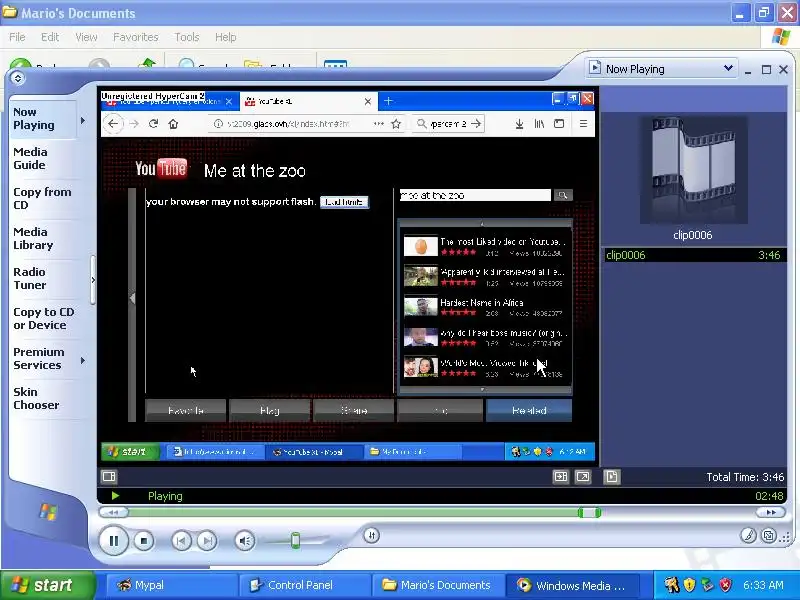The height and width of the screenshot is (600, 800).
Task: Click the status play icon beside Playing
Action: coord(115,496)
